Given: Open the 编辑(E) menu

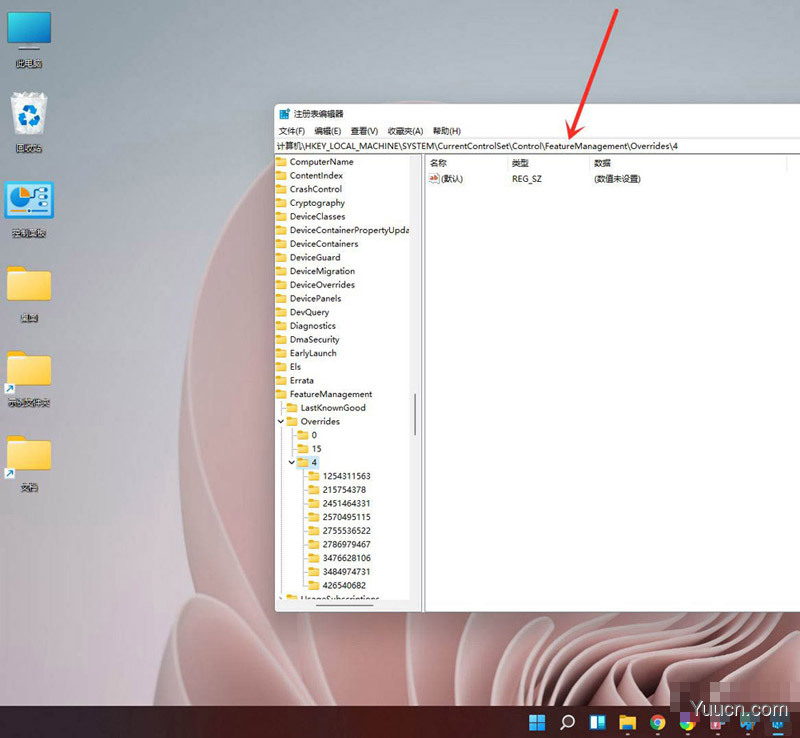Looking at the screenshot, I should coord(328,131).
